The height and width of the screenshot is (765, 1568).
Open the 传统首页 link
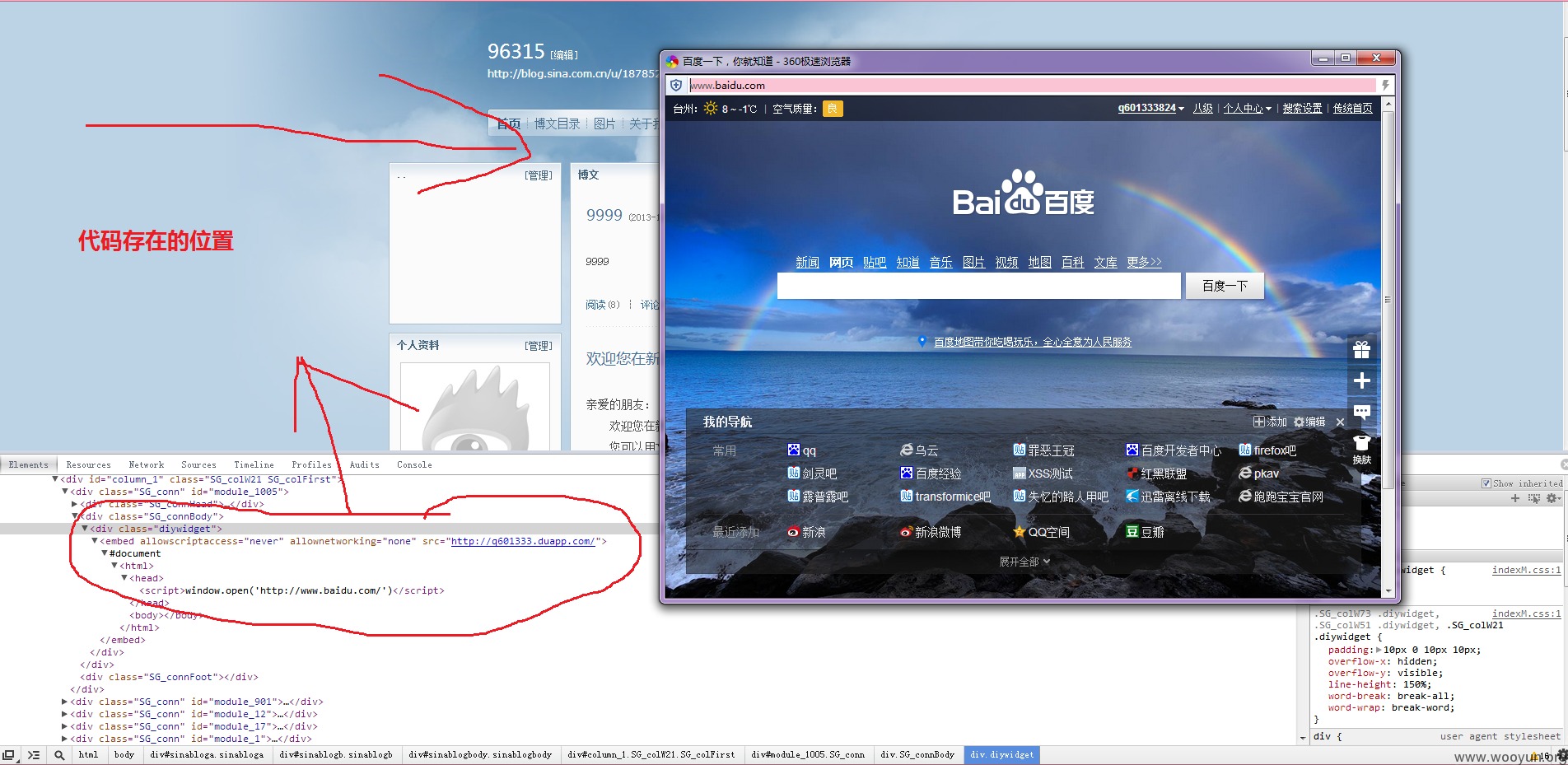coord(1352,108)
